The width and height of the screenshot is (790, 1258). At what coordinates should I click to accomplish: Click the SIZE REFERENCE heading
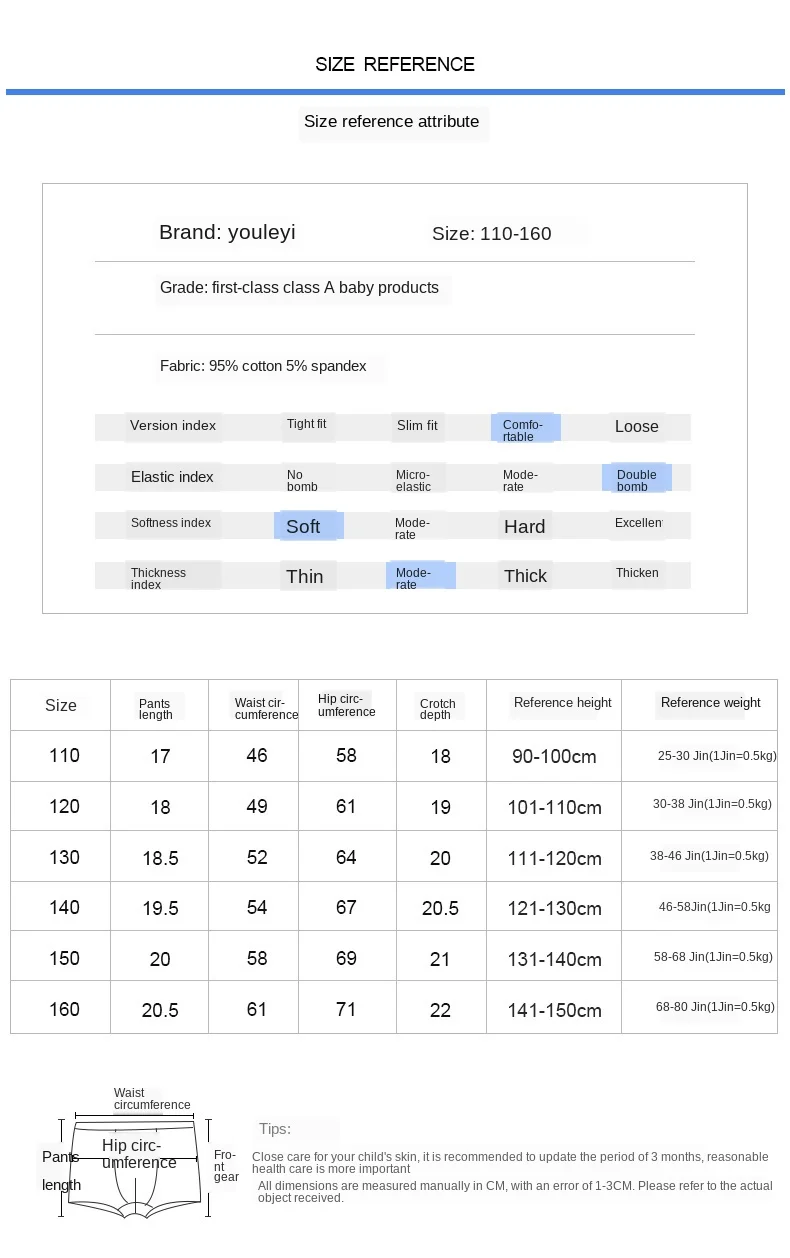394,65
